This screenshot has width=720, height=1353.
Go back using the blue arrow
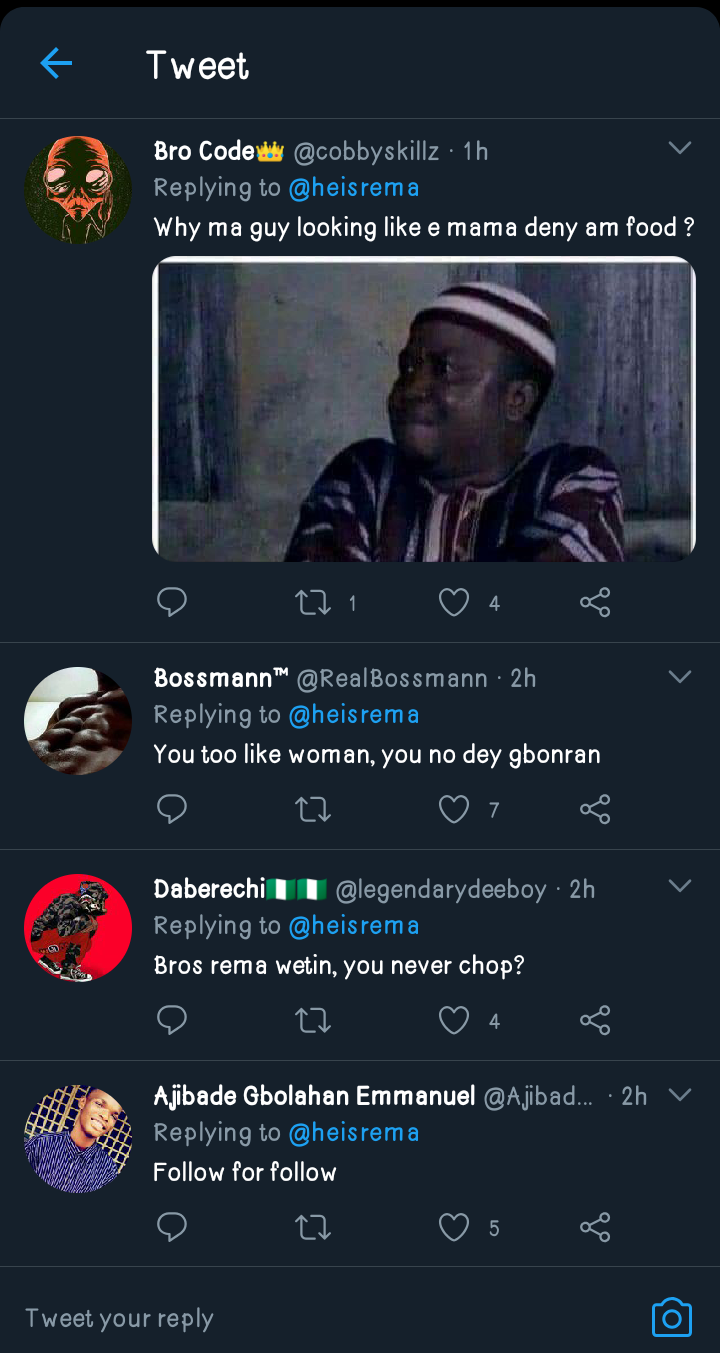click(x=56, y=64)
